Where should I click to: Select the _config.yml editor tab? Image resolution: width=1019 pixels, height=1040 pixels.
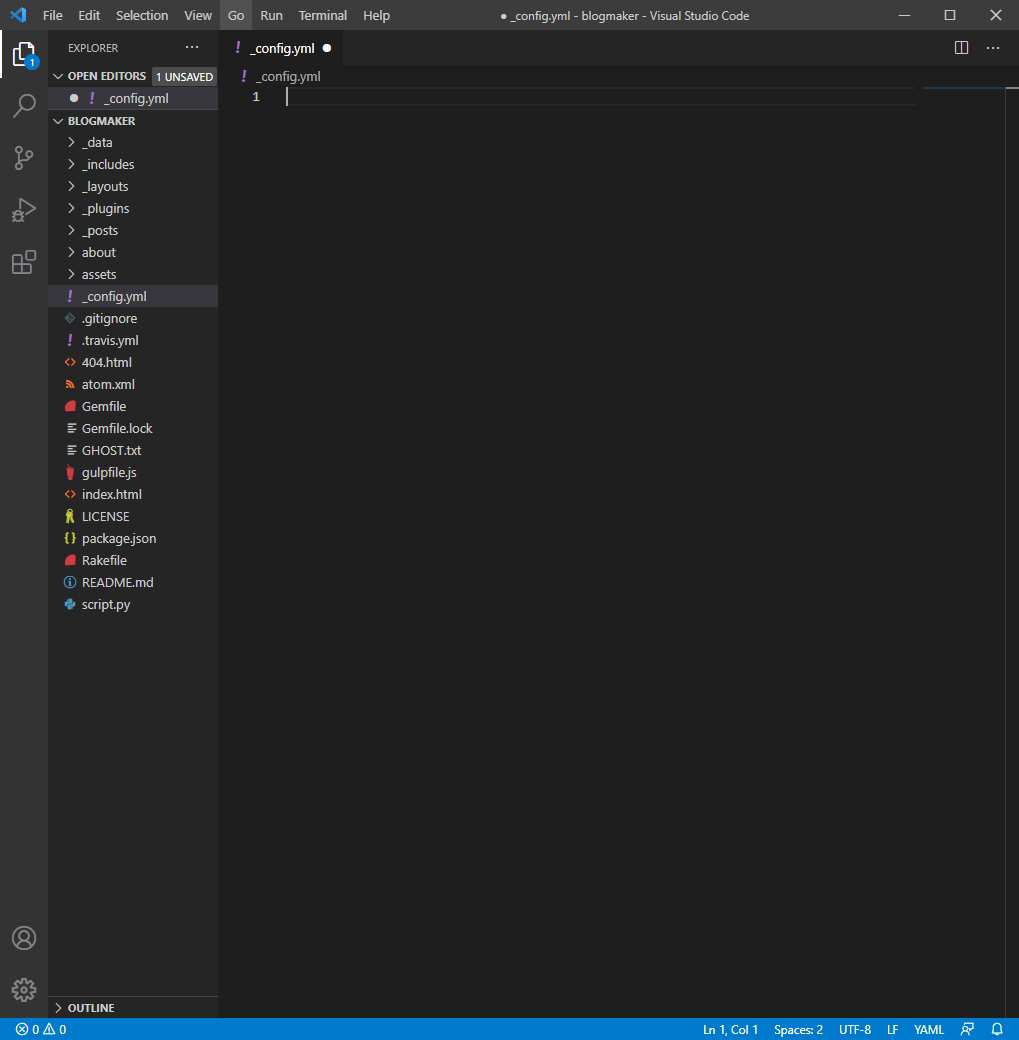pyautogui.click(x=281, y=48)
